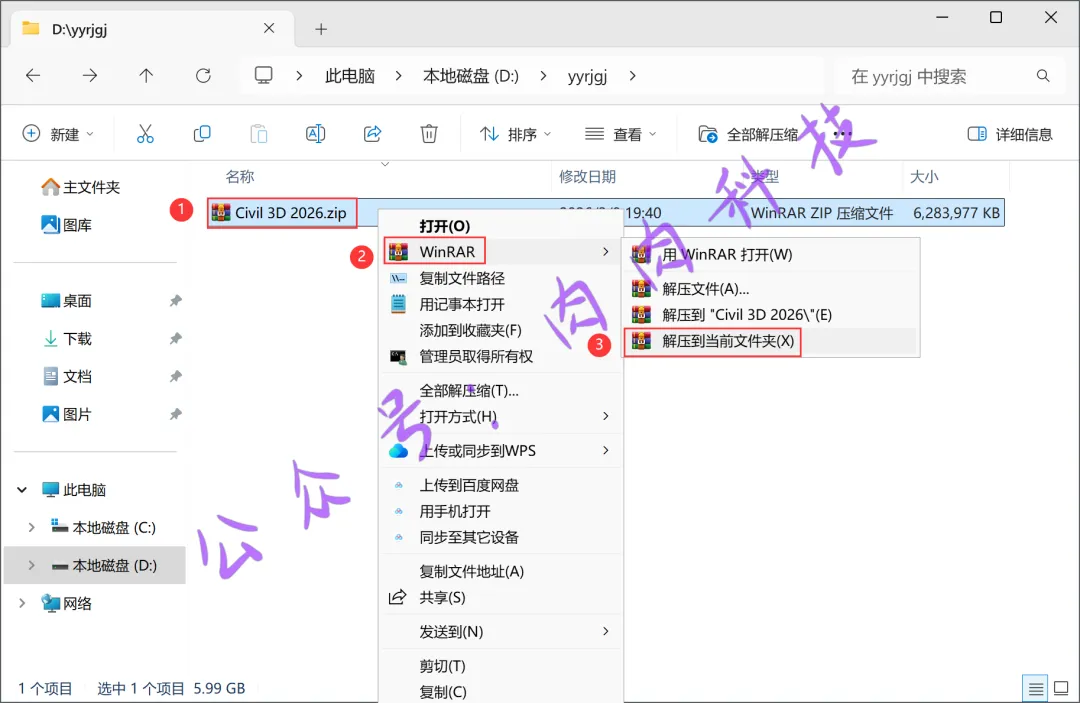Click the search magnifier icon
The image size is (1080, 703).
click(x=1043, y=76)
